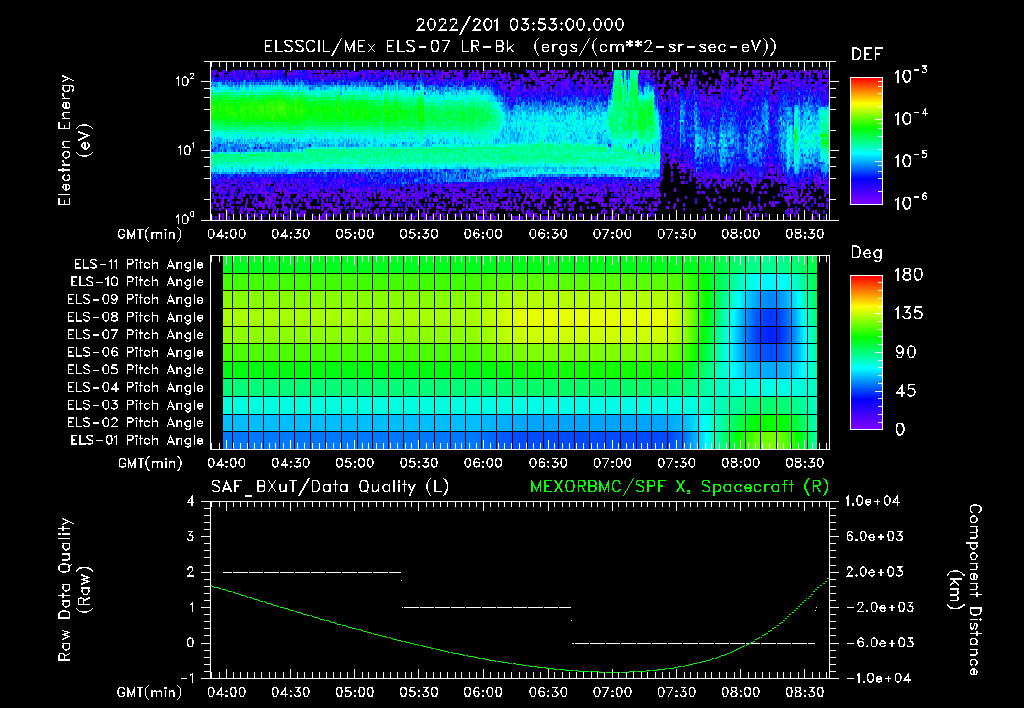This screenshot has height=708, width=1024.
Task: Click the green 'MEXORBMC/SPF X, Spacecraft (R)' title
Action: click(x=679, y=487)
